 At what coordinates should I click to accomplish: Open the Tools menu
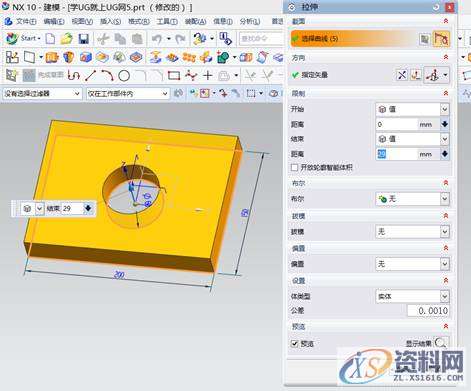click(x=167, y=22)
